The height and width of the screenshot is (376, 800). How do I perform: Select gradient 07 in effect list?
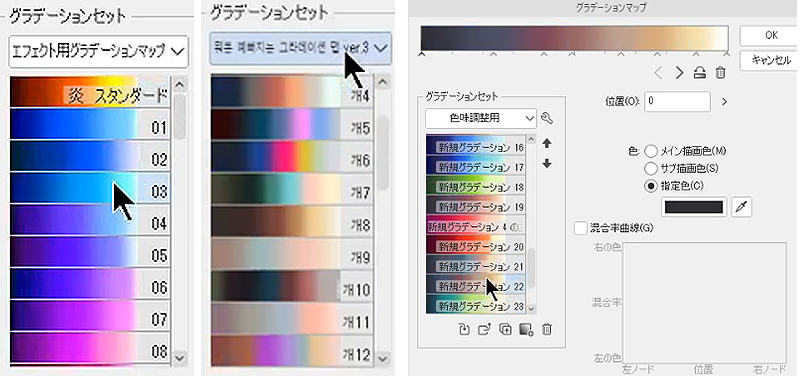tap(90, 317)
